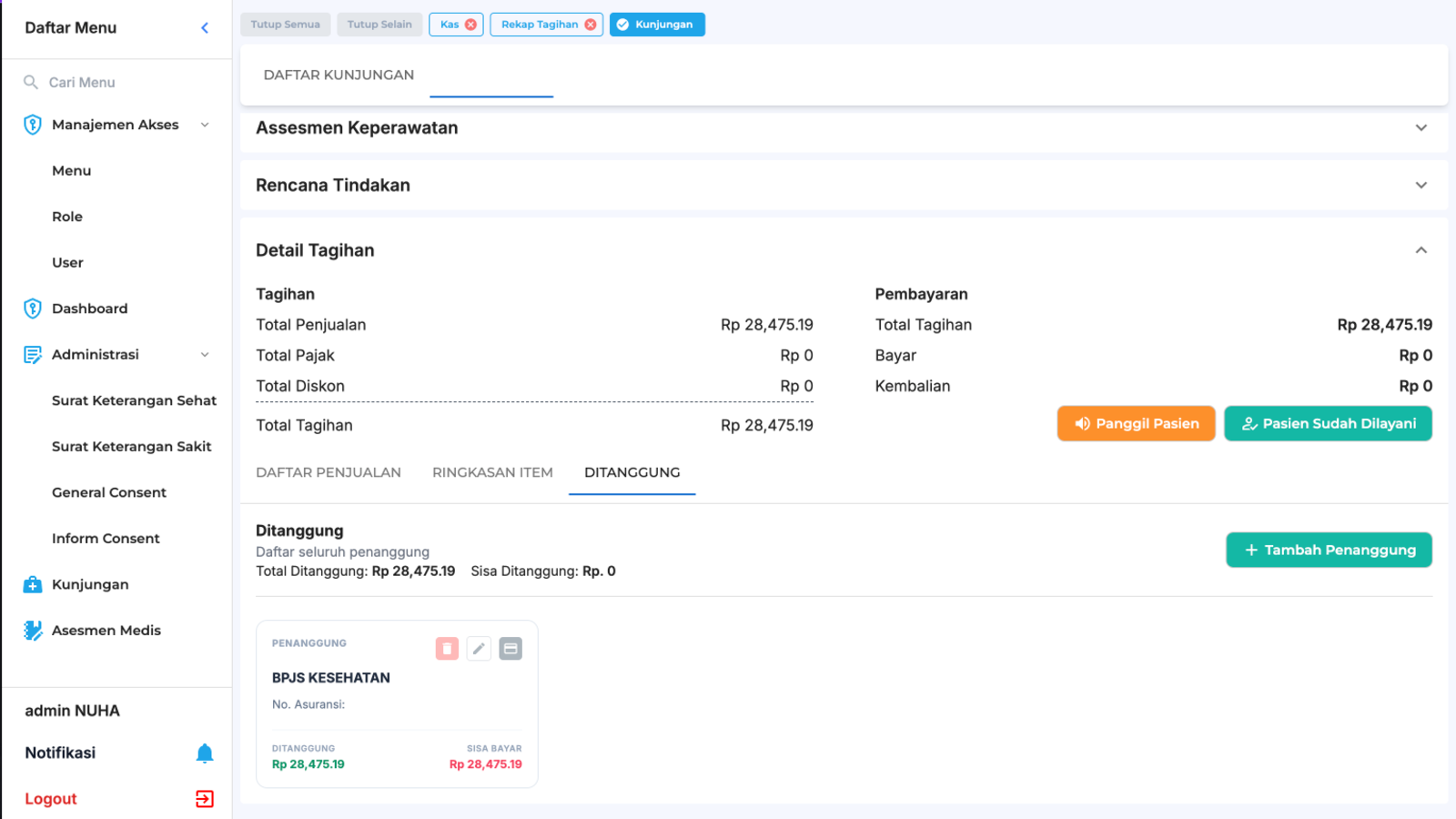Expand the Assesmen Keperawatan section
This screenshot has height=819, width=1456.
pos(1421,128)
